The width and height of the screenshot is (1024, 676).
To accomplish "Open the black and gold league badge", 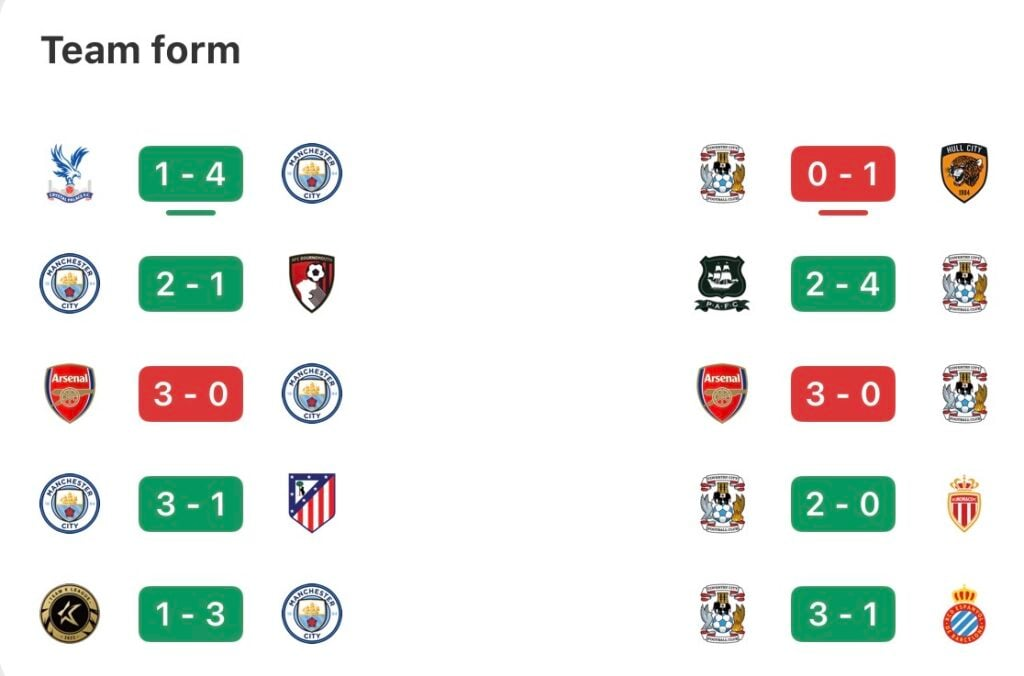I will point(70,613).
